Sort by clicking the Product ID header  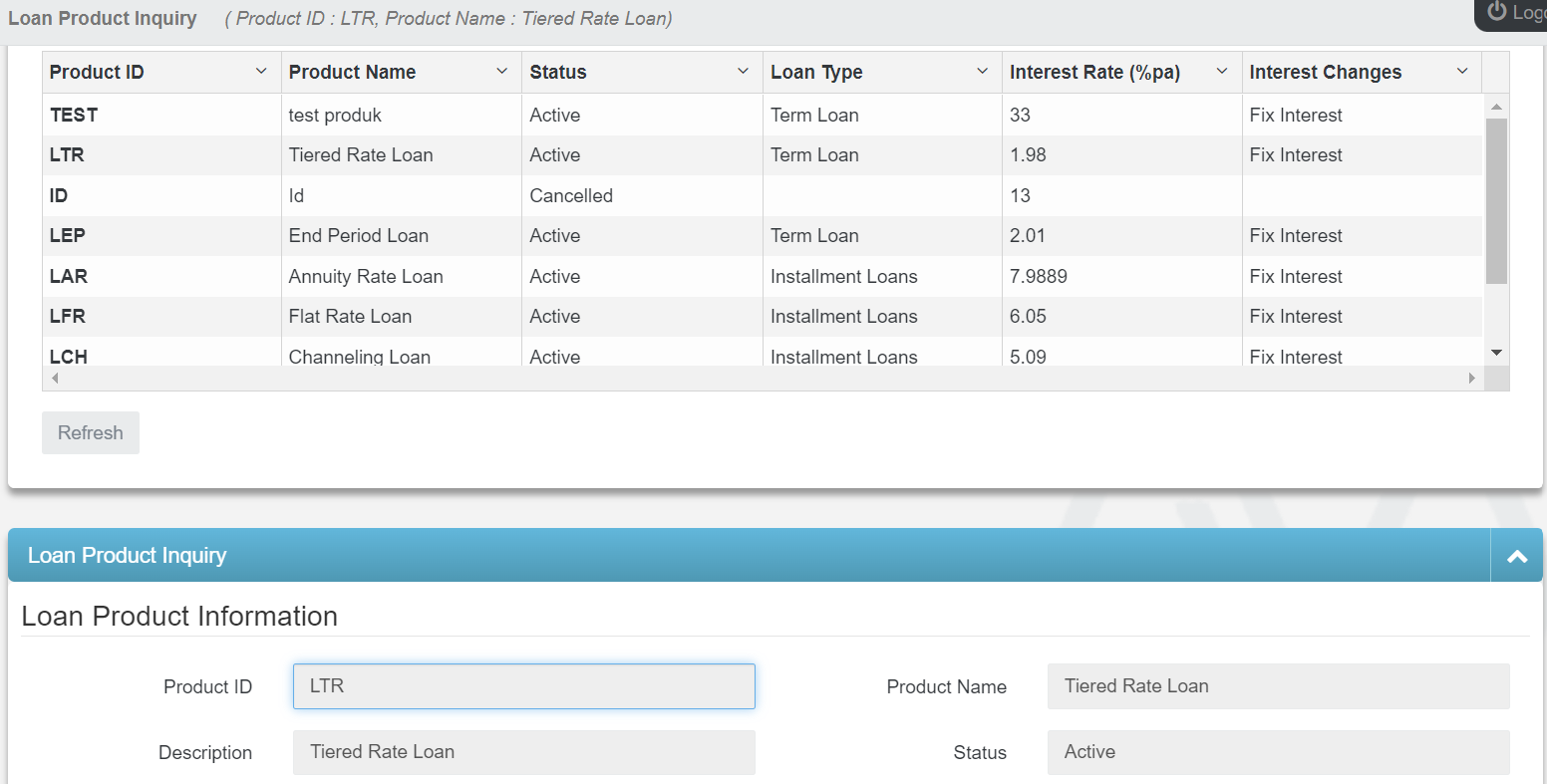pos(97,71)
